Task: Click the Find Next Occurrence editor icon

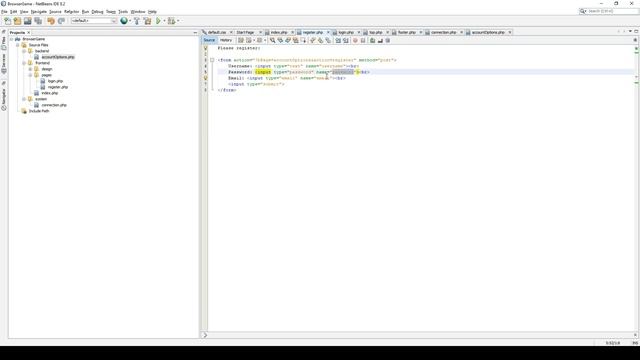Action: click(x=288, y=40)
